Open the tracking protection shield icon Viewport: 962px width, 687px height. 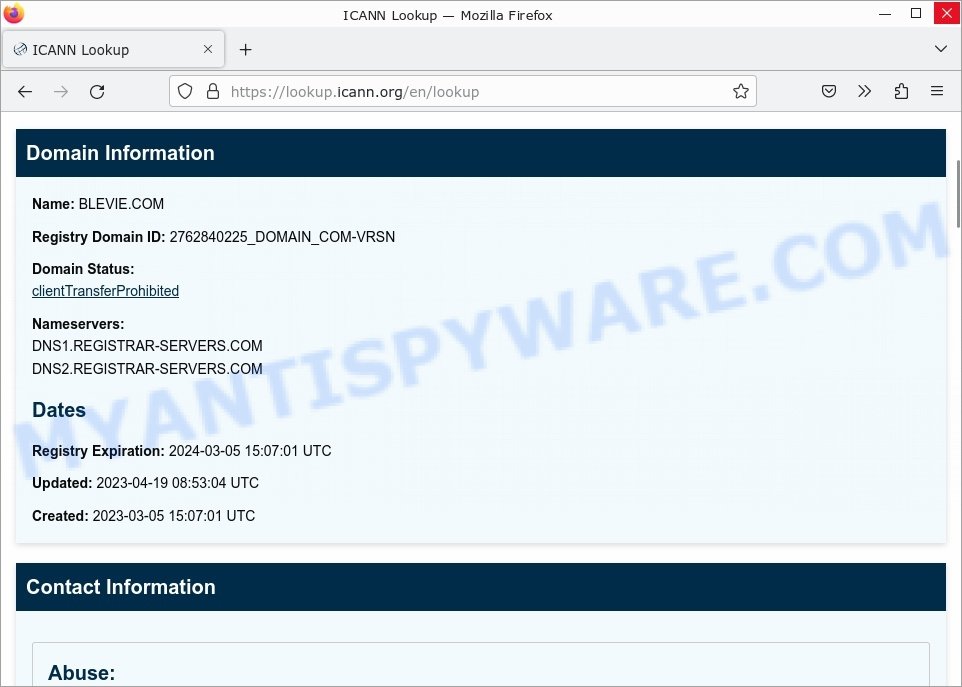coord(185,91)
